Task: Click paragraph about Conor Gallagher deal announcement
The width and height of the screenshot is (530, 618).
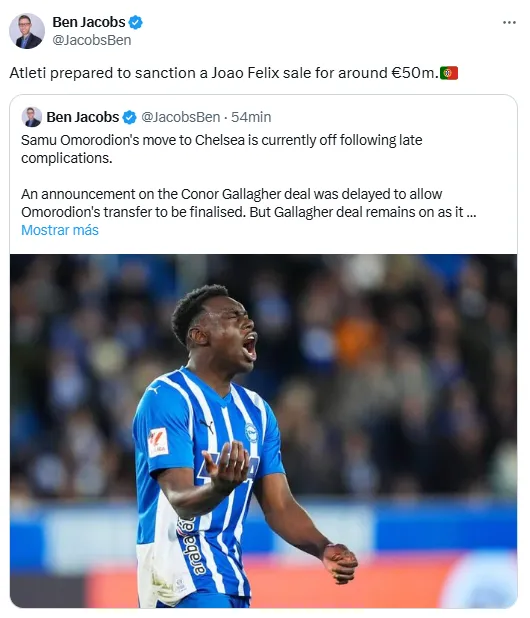Action: tap(249, 203)
